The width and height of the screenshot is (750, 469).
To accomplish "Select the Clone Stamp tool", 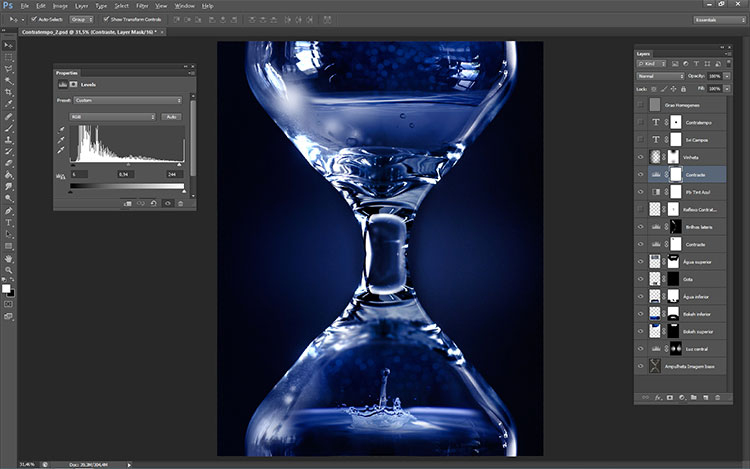I will pyautogui.click(x=9, y=140).
